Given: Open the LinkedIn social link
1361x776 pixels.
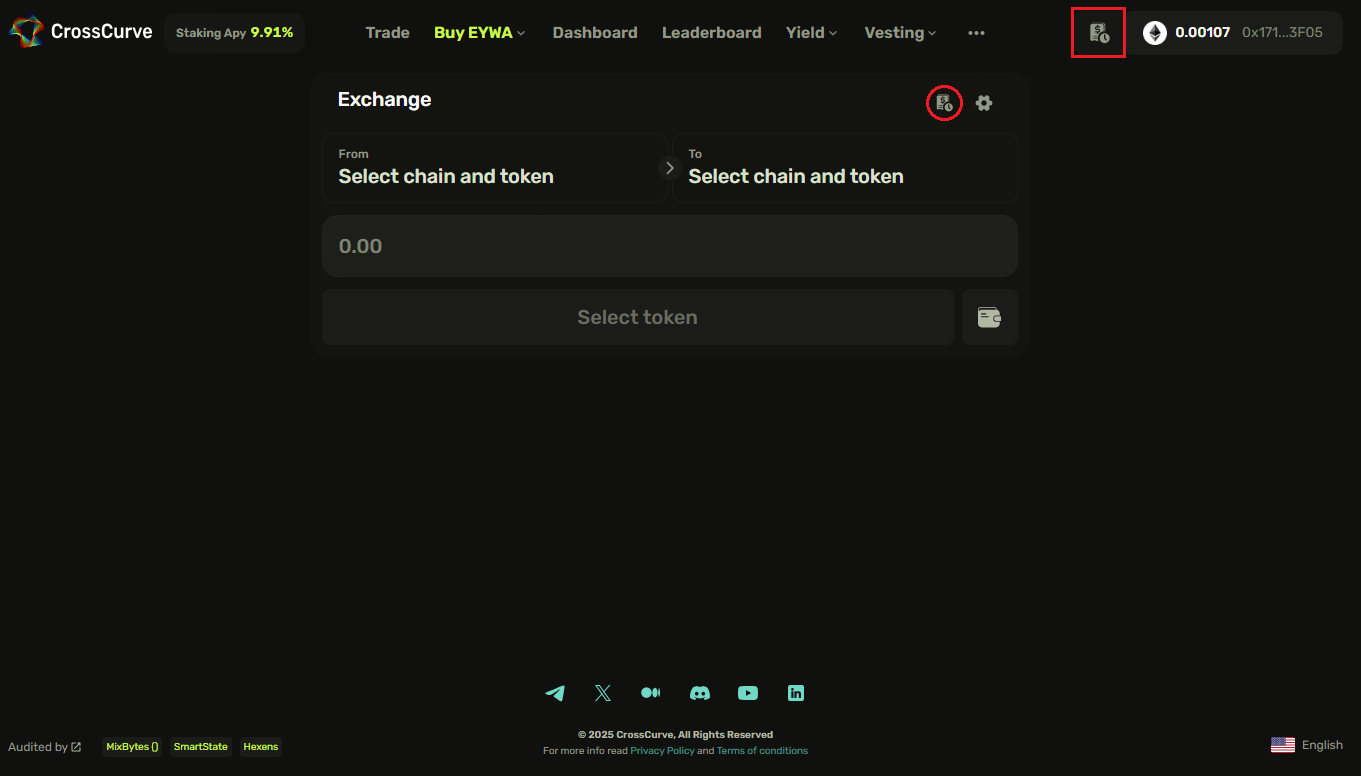Looking at the screenshot, I should (x=796, y=693).
